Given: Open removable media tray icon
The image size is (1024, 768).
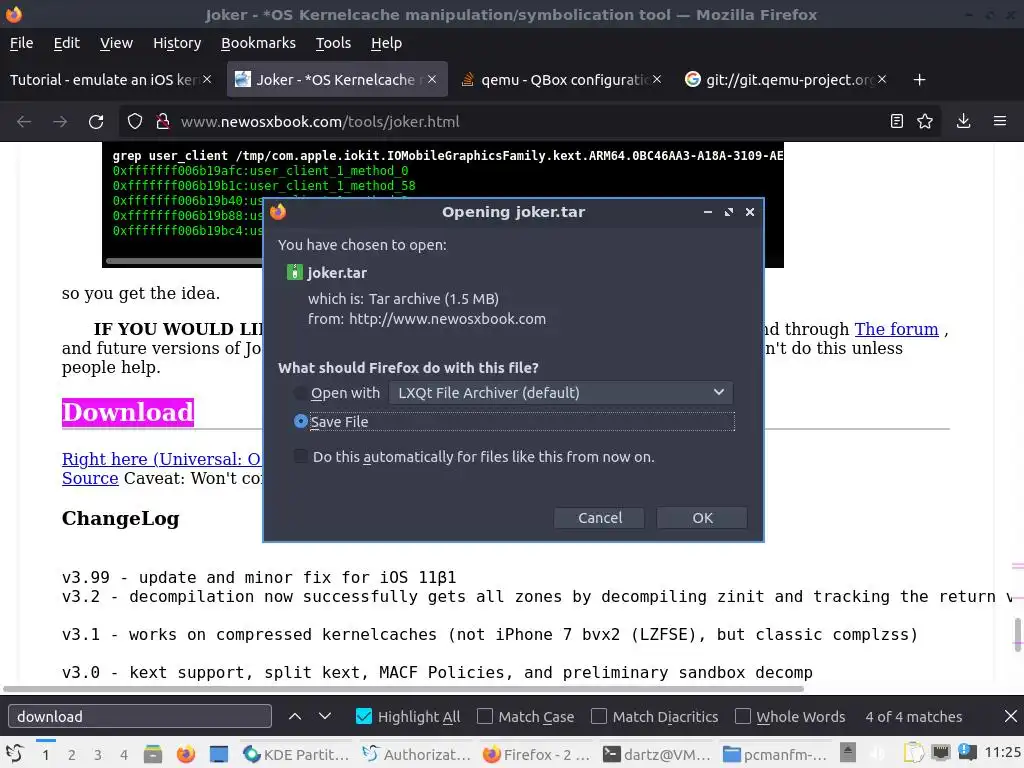Looking at the screenshot, I should tap(848, 753).
